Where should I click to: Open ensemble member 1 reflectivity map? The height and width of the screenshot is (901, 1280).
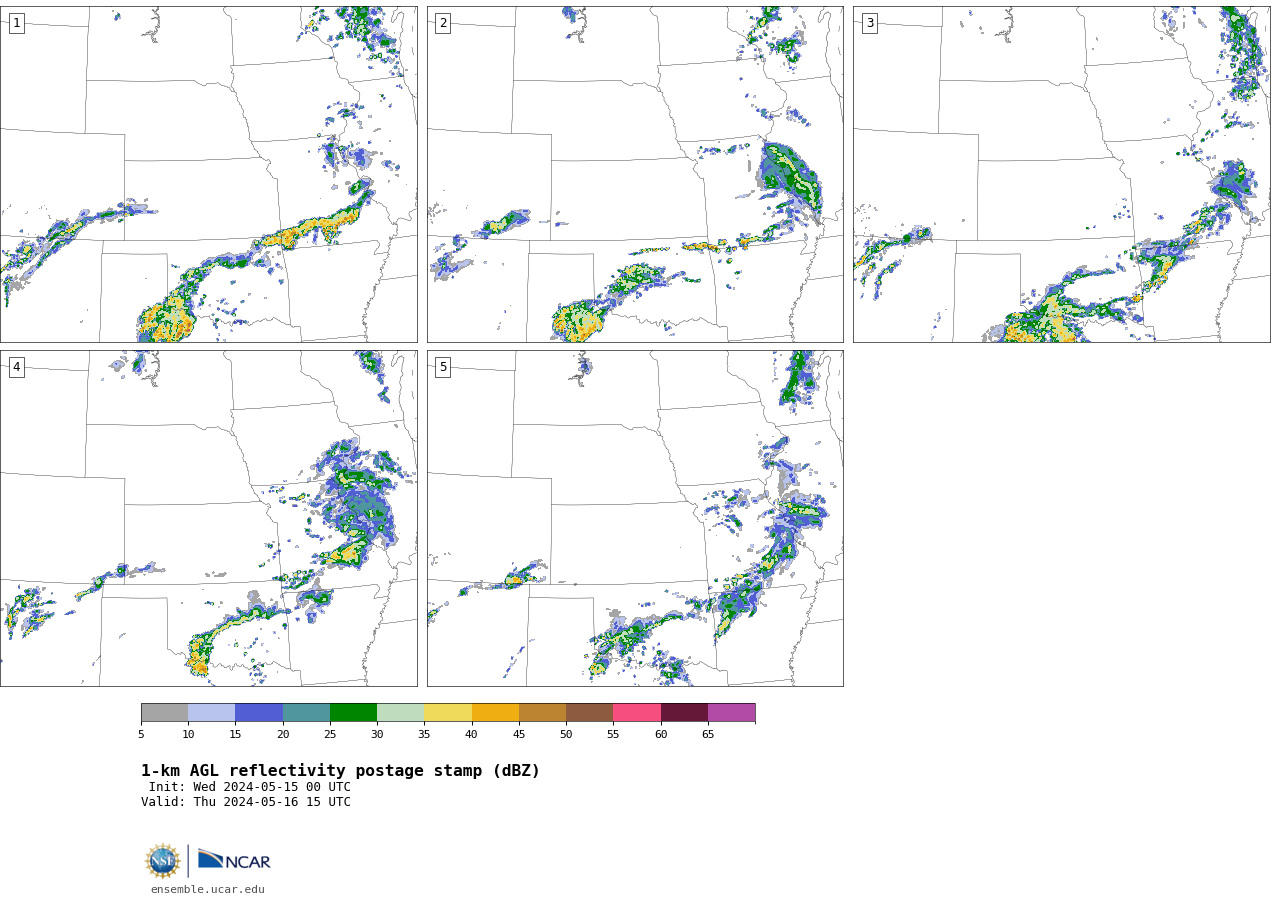[x=208, y=174]
